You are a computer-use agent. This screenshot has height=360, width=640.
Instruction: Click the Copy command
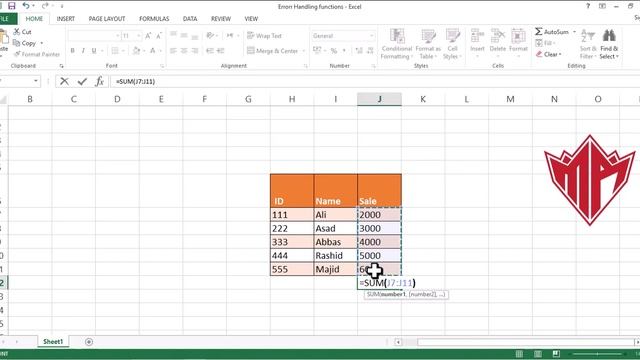[25, 43]
